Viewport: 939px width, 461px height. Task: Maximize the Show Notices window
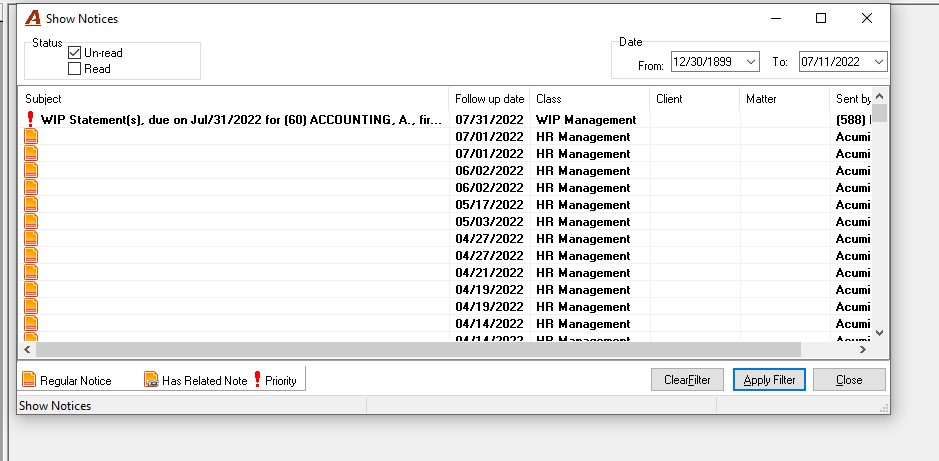(821, 19)
